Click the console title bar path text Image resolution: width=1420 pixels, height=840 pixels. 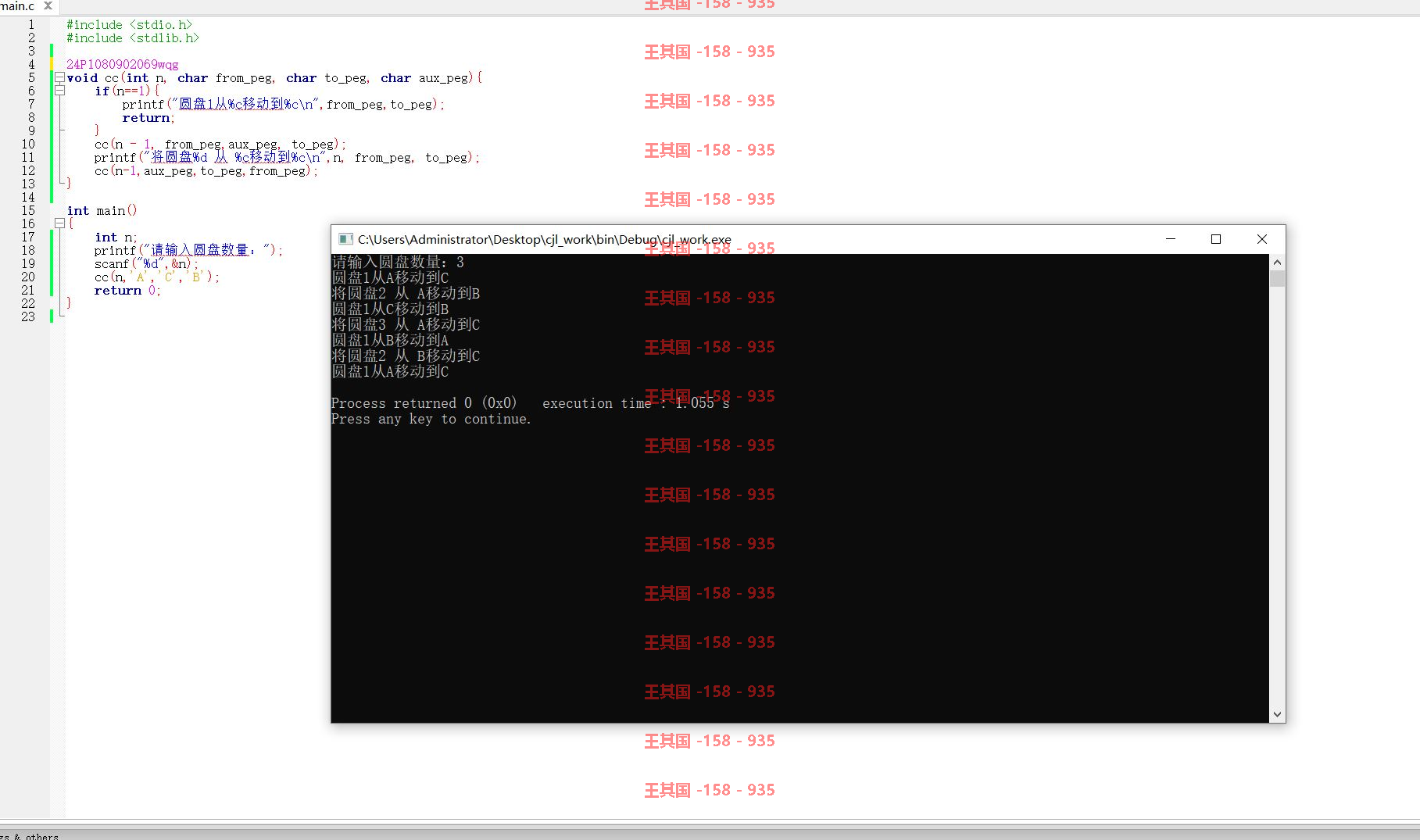[x=545, y=239]
